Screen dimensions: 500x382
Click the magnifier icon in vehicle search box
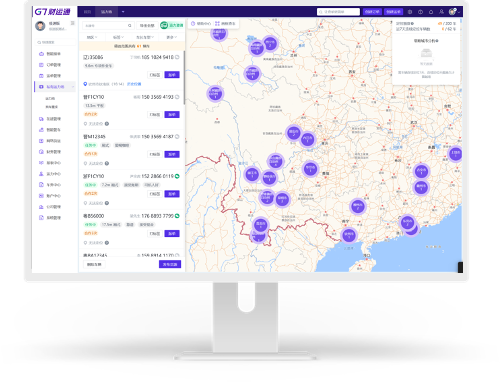click(x=130, y=25)
